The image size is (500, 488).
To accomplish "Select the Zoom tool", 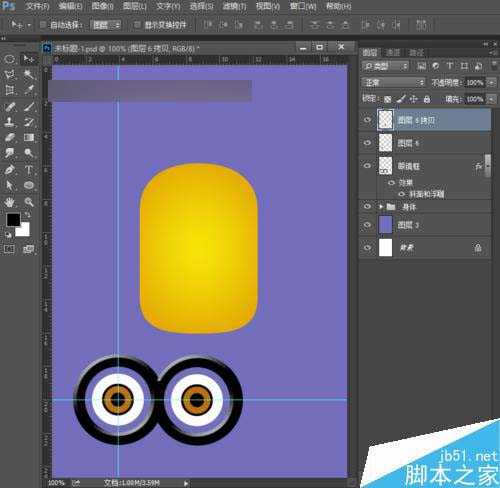I will pos(29,202).
